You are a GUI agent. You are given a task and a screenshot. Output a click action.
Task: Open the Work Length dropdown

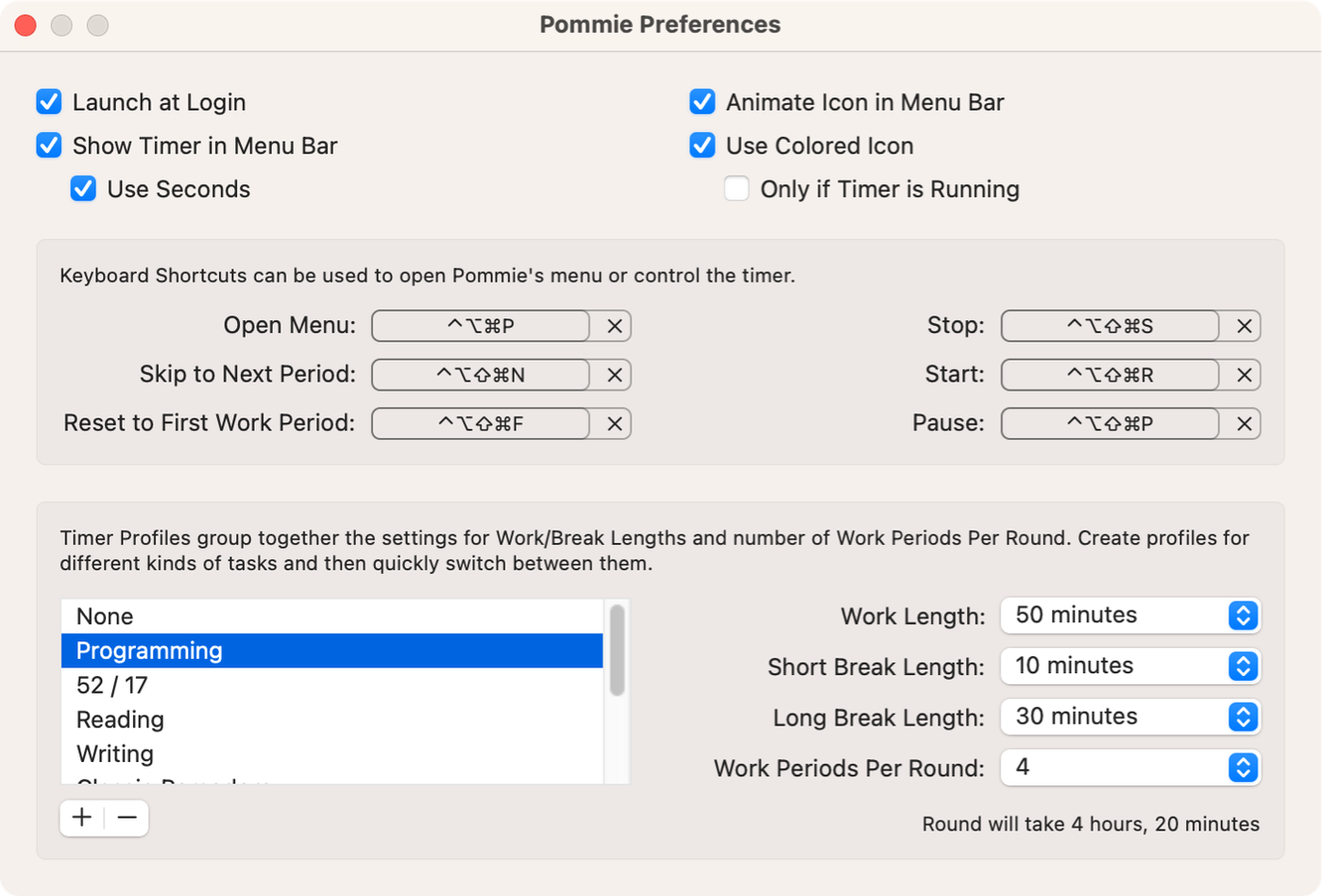1130,616
